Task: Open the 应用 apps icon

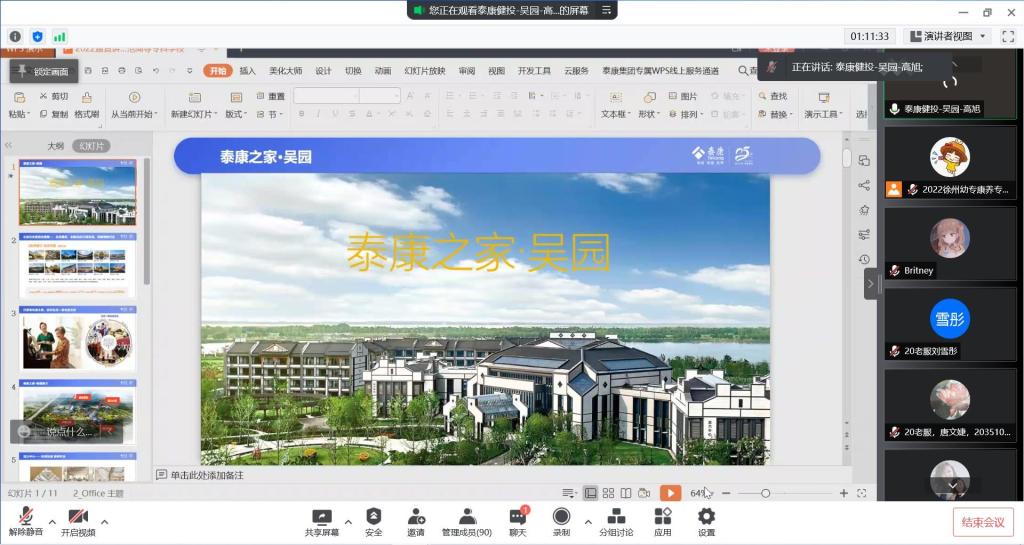Action: (662, 521)
